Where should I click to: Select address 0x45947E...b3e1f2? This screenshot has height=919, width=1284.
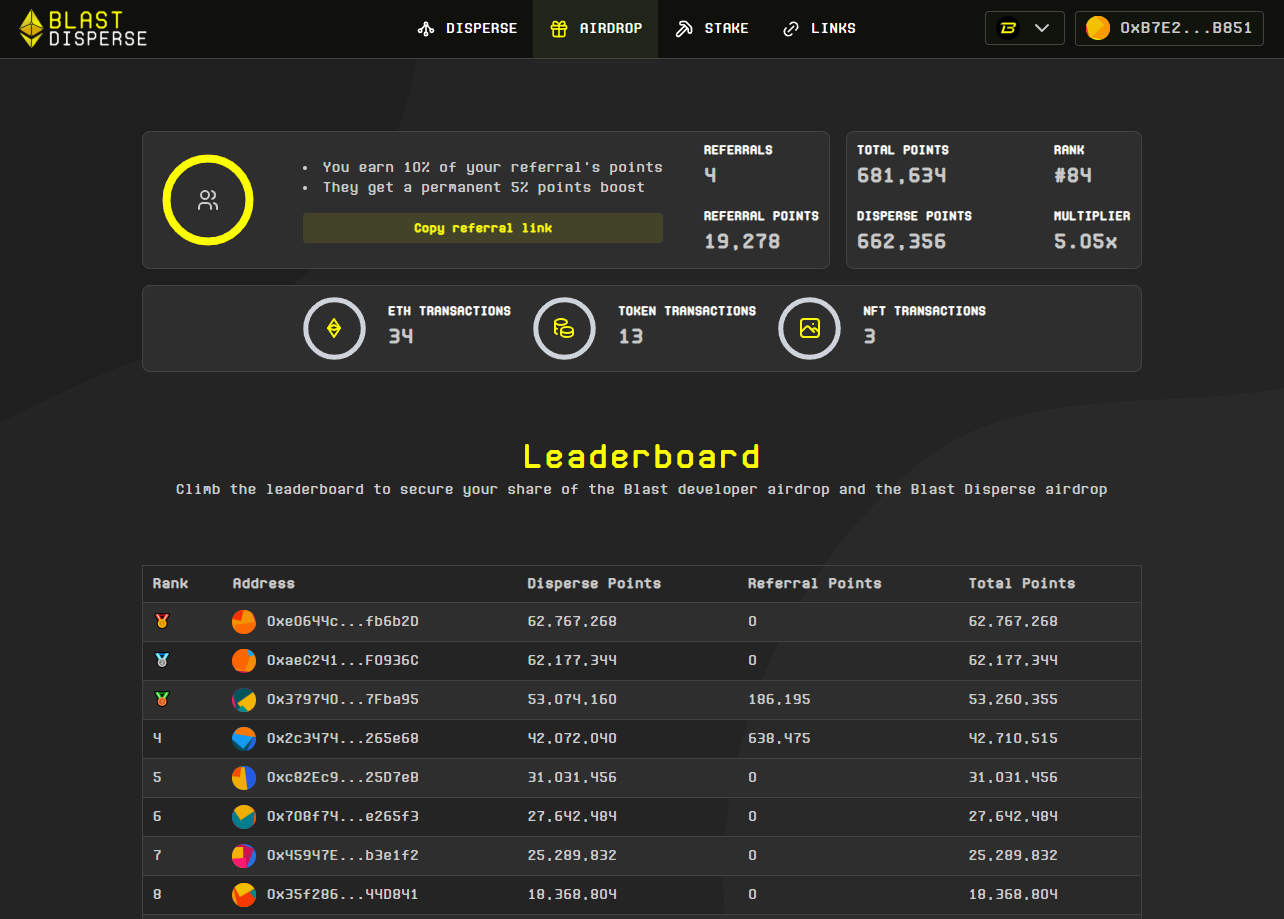point(343,856)
